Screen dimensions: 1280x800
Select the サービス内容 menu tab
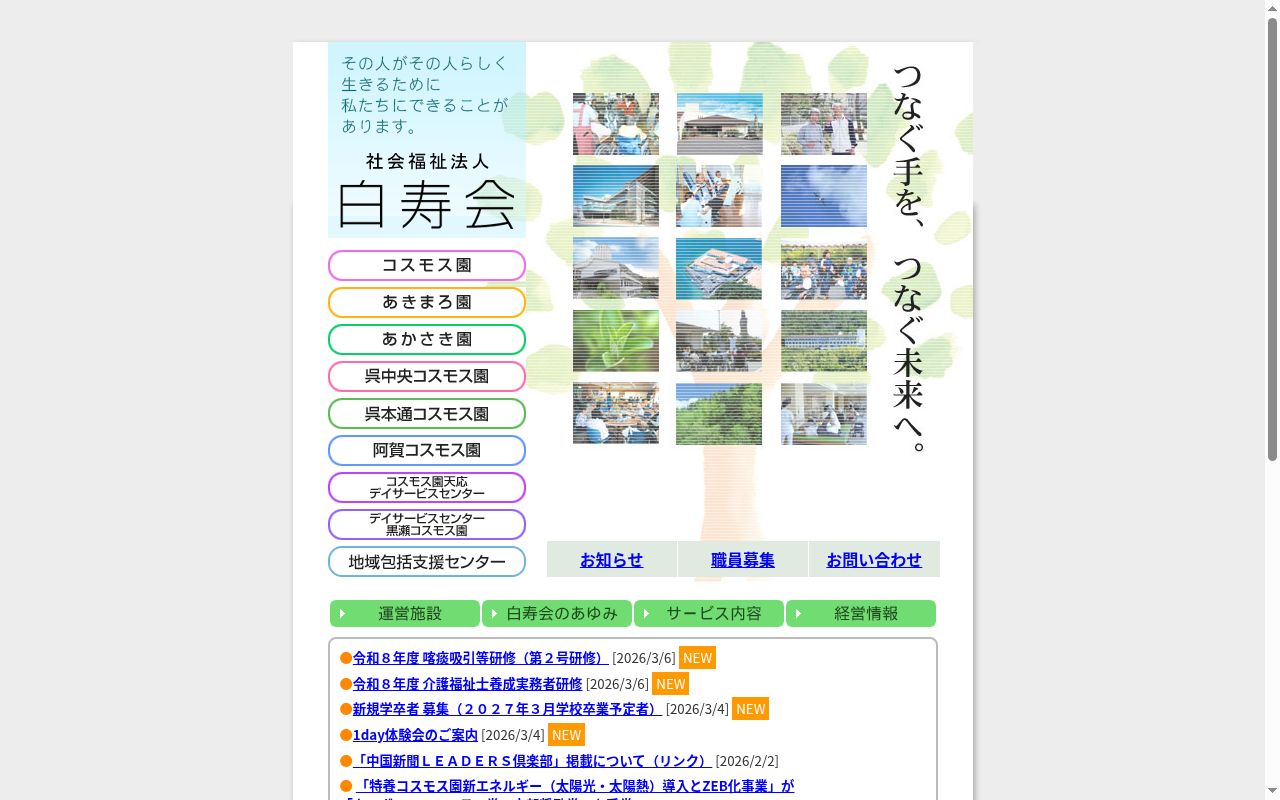[x=709, y=613]
